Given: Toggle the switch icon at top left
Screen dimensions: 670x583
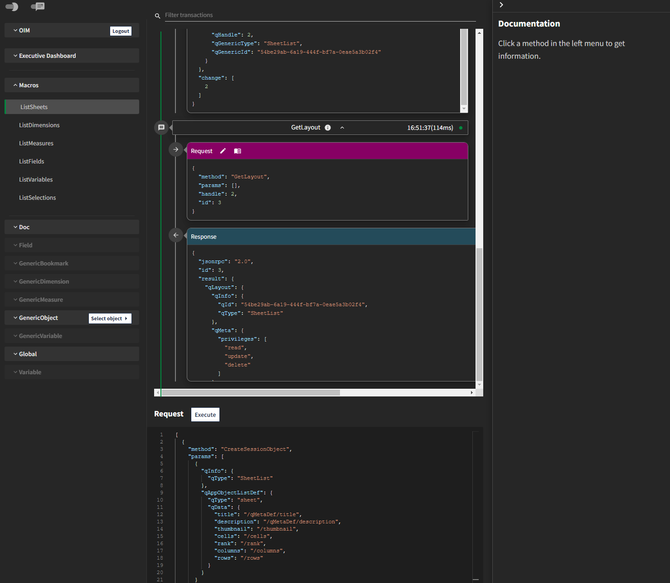Looking at the screenshot, I should coord(13,6).
